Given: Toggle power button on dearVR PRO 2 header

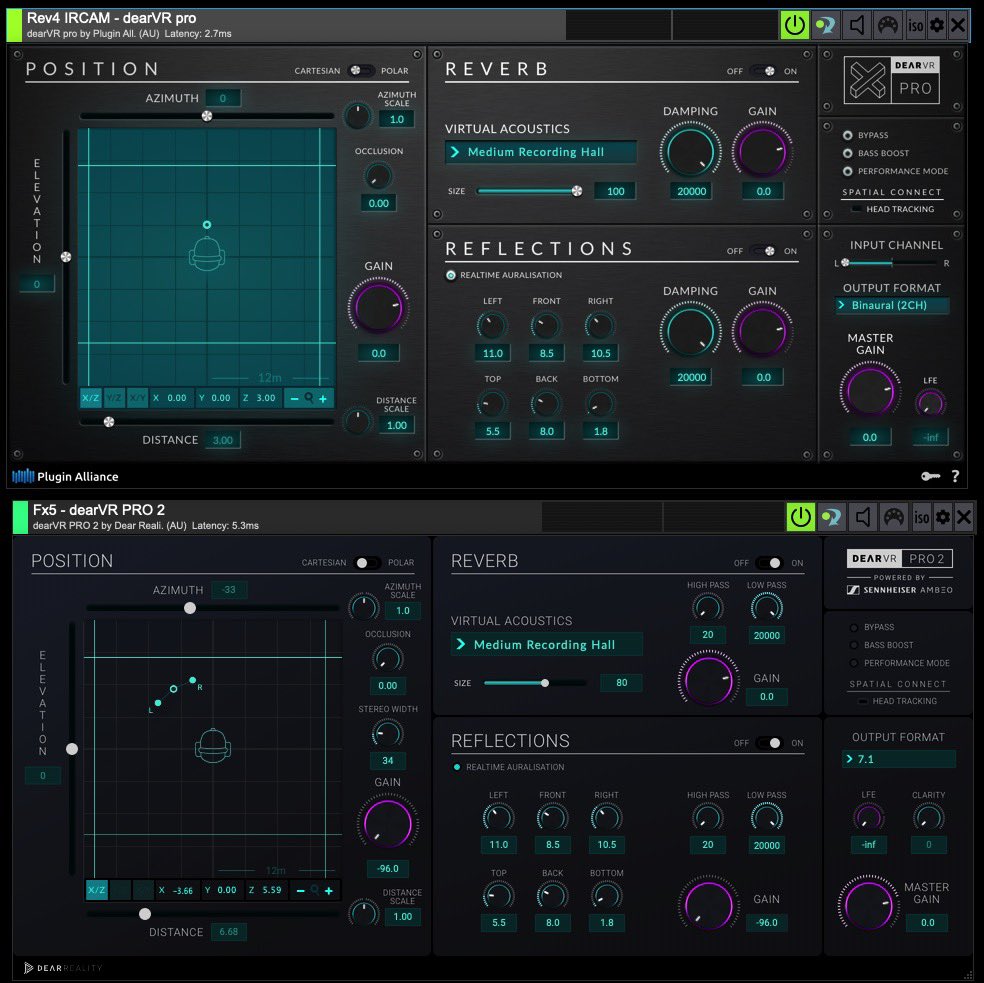Looking at the screenshot, I should point(801,518).
